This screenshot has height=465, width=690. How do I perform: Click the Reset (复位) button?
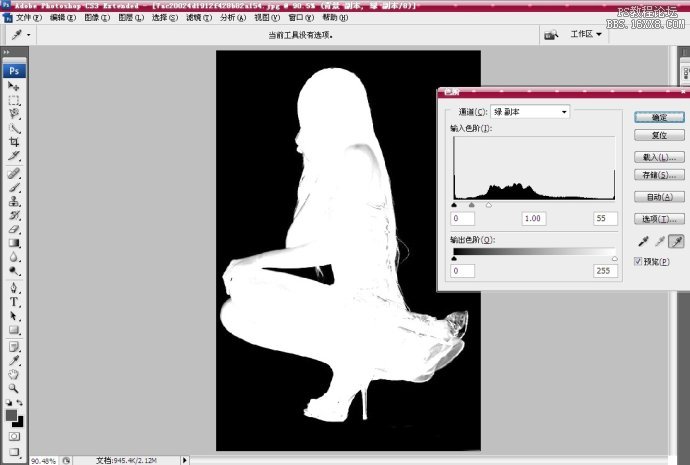click(x=659, y=135)
